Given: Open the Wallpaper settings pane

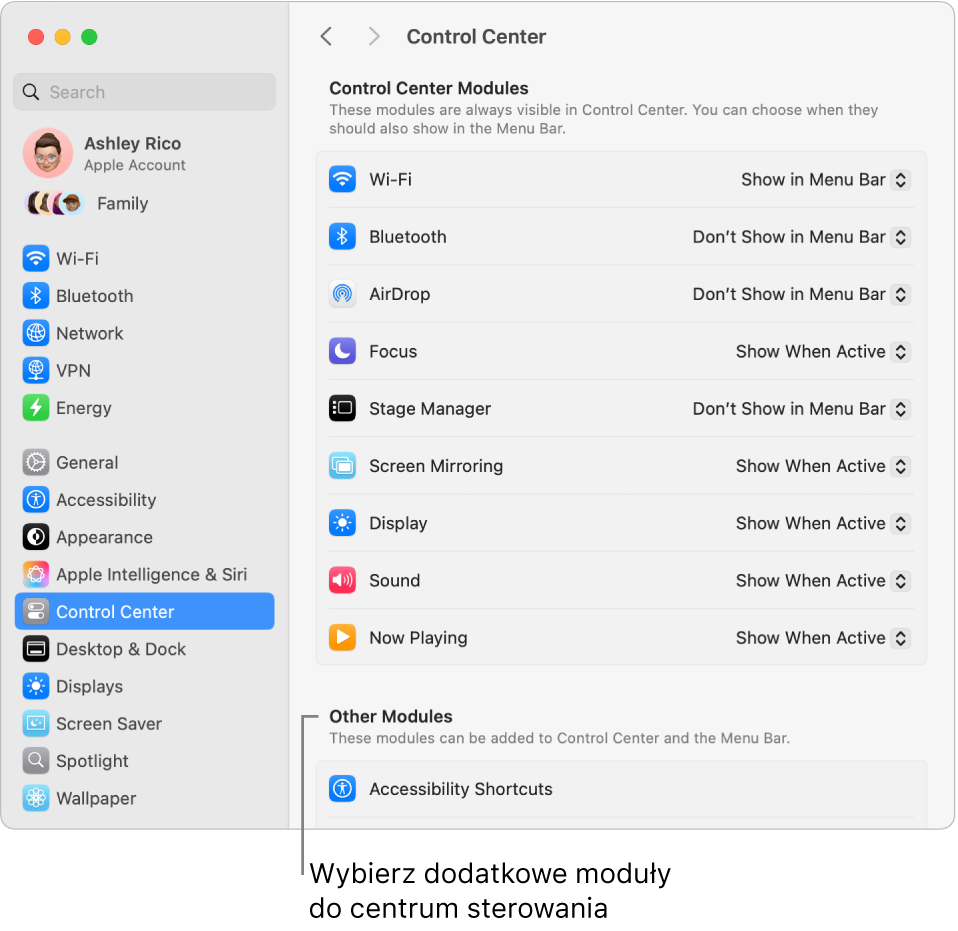Looking at the screenshot, I should pyautogui.click(x=145, y=798).
